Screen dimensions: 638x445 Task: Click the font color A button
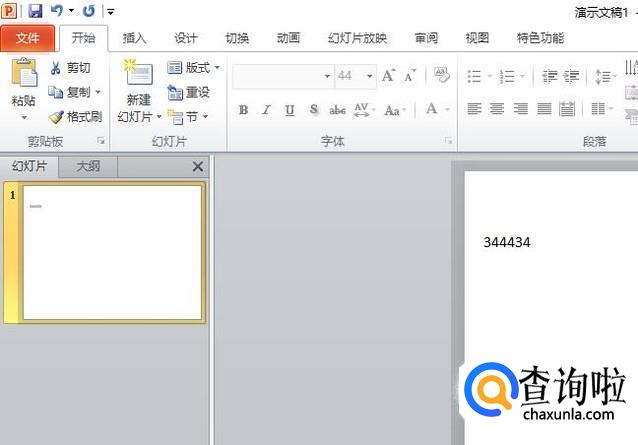(432, 109)
